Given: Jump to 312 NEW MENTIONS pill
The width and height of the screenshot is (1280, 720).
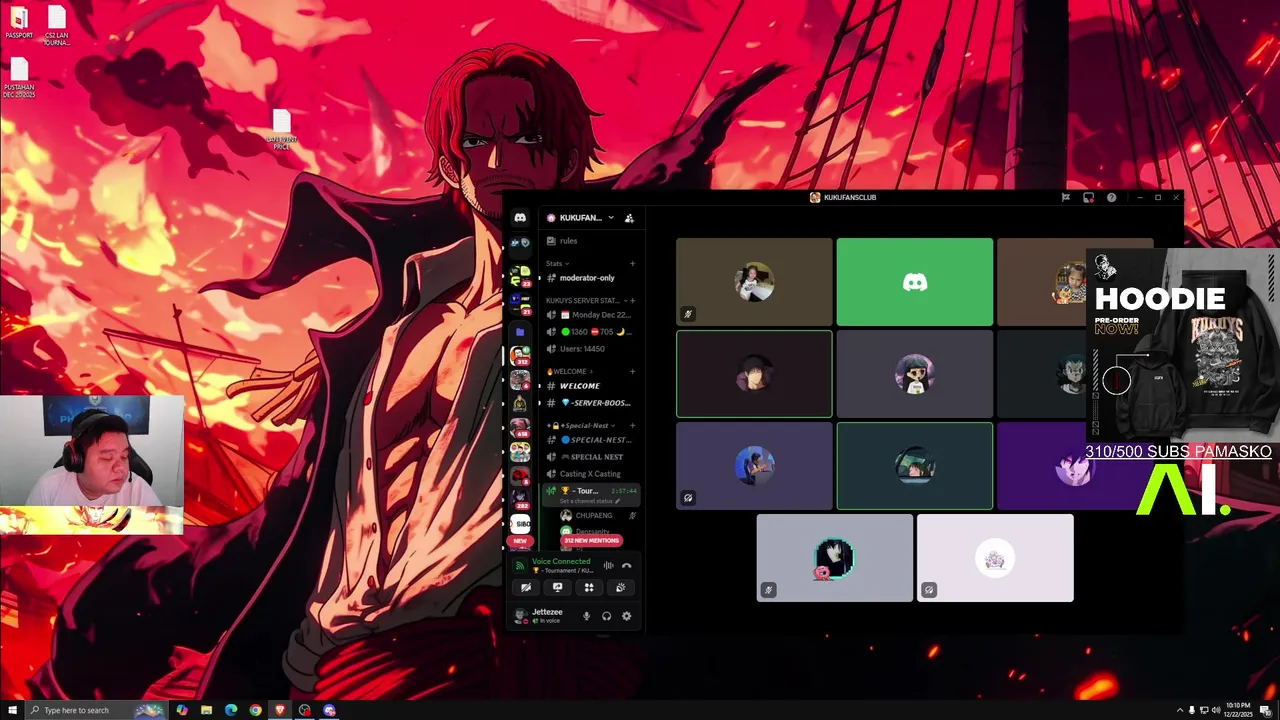Looking at the screenshot, I should (x=591, y=541).
